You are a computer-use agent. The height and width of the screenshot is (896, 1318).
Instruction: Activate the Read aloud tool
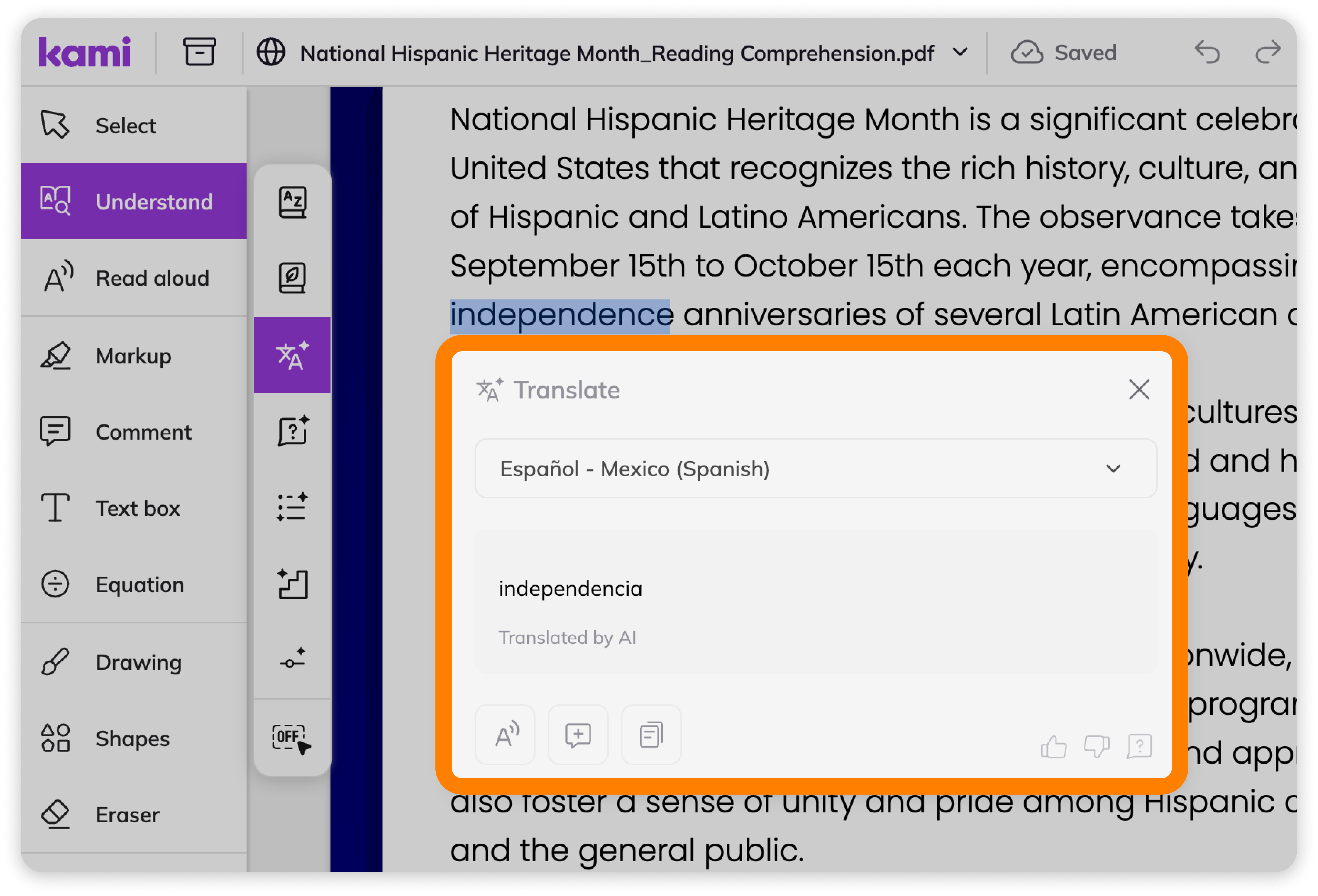coord(134,278)
